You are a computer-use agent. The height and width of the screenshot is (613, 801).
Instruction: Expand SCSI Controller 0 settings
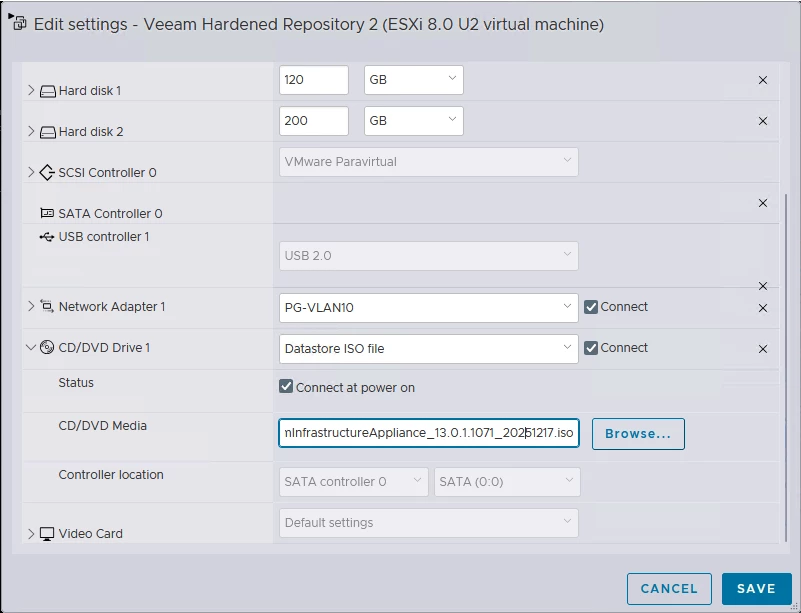tap(31, 172)
